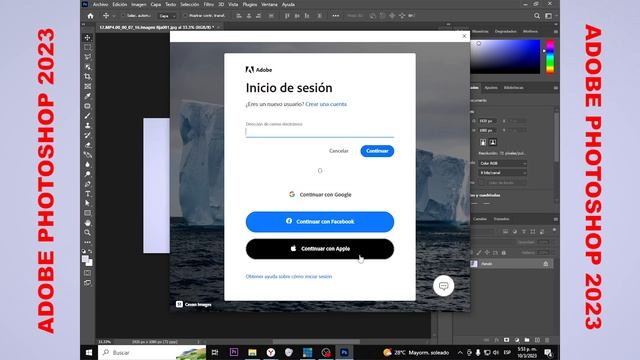Select the History Brush tool
The width and height of the screenshot is (640, 360).
87,135
